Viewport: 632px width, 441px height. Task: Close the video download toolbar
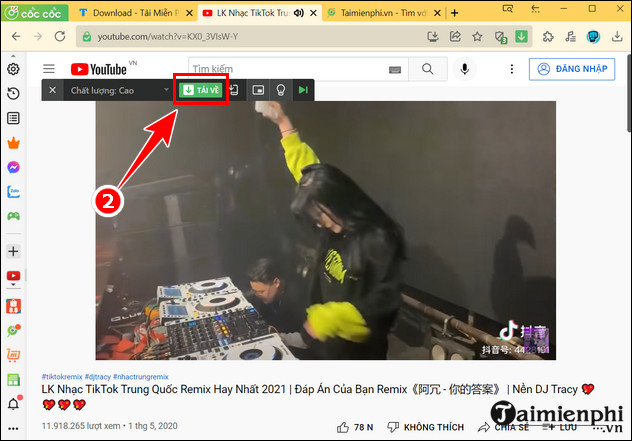[x=51, y=90]
